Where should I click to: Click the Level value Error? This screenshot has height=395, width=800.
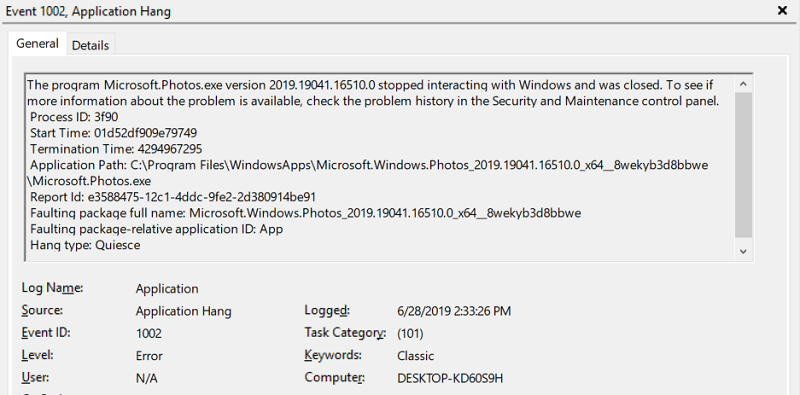coord(149,356)
